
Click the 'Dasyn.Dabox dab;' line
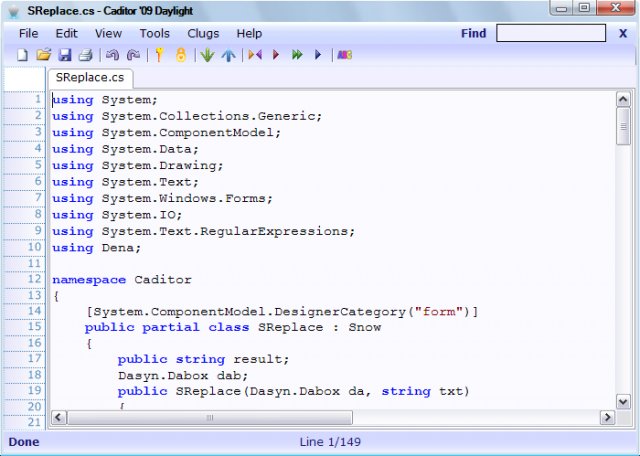[183, 376]
